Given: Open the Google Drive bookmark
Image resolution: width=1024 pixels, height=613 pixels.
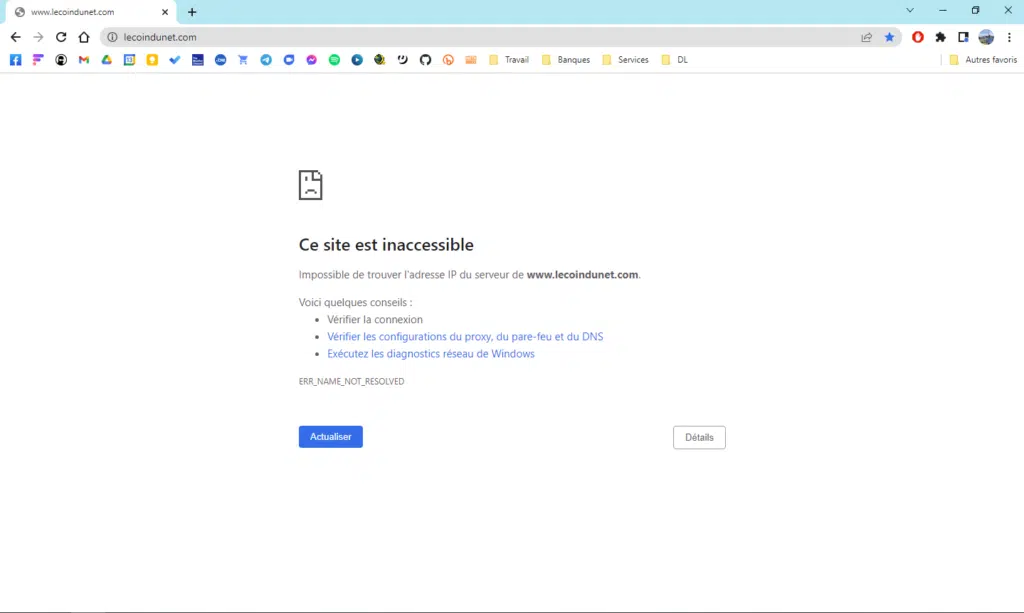Looking at the screenshot, I should pyautogui.click(x=106, y=59).
